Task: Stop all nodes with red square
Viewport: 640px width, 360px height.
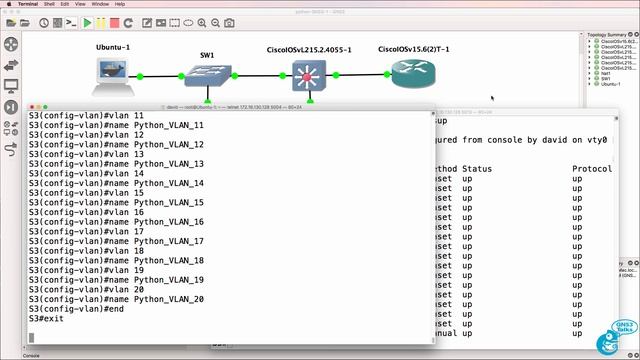Action: tap(115, 23)
